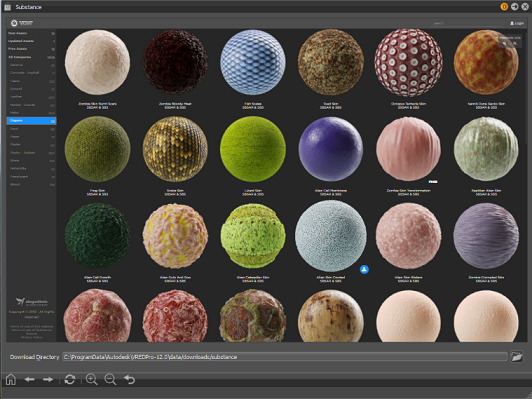Edit the Download Directory path field

(x=285, y=357)
